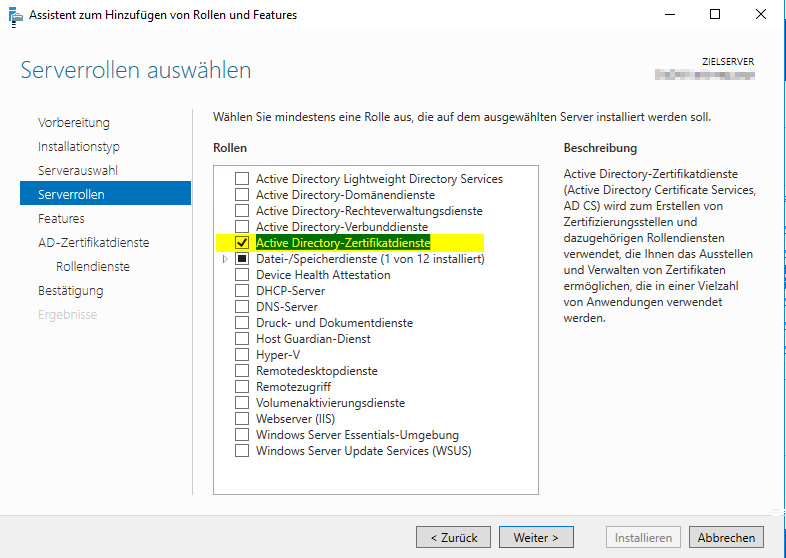This screenshot has height=558, width=786.
Task: Select Datei-/Speicherdienste role label
Action: [x=370, y=259]
